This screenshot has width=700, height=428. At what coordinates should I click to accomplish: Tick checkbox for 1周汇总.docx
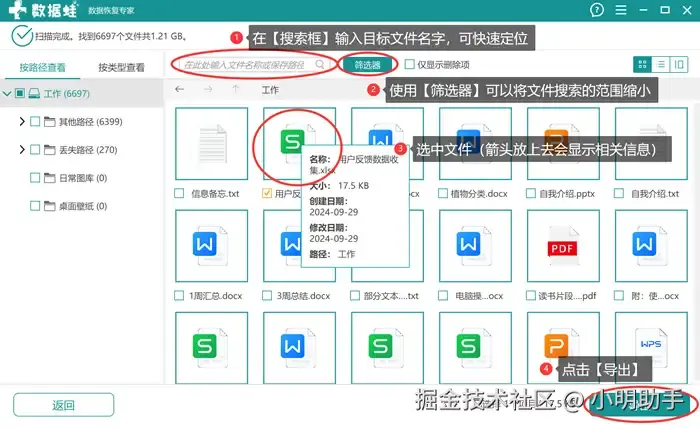pyautogui.click(x=179, y=295)
